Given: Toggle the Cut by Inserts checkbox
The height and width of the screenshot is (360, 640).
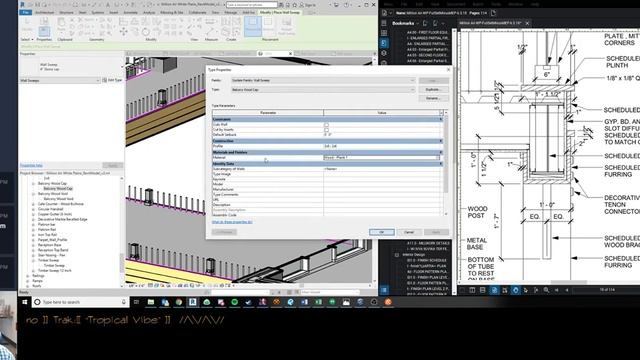Looking at the screenshot, I should pyautogui.click(x=326, y=130).
